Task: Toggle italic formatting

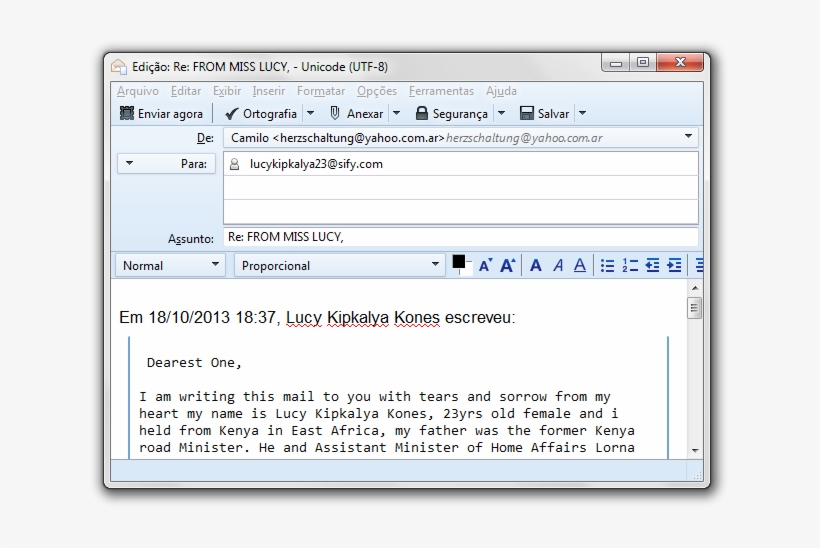Action: click(x=558, y=266)
